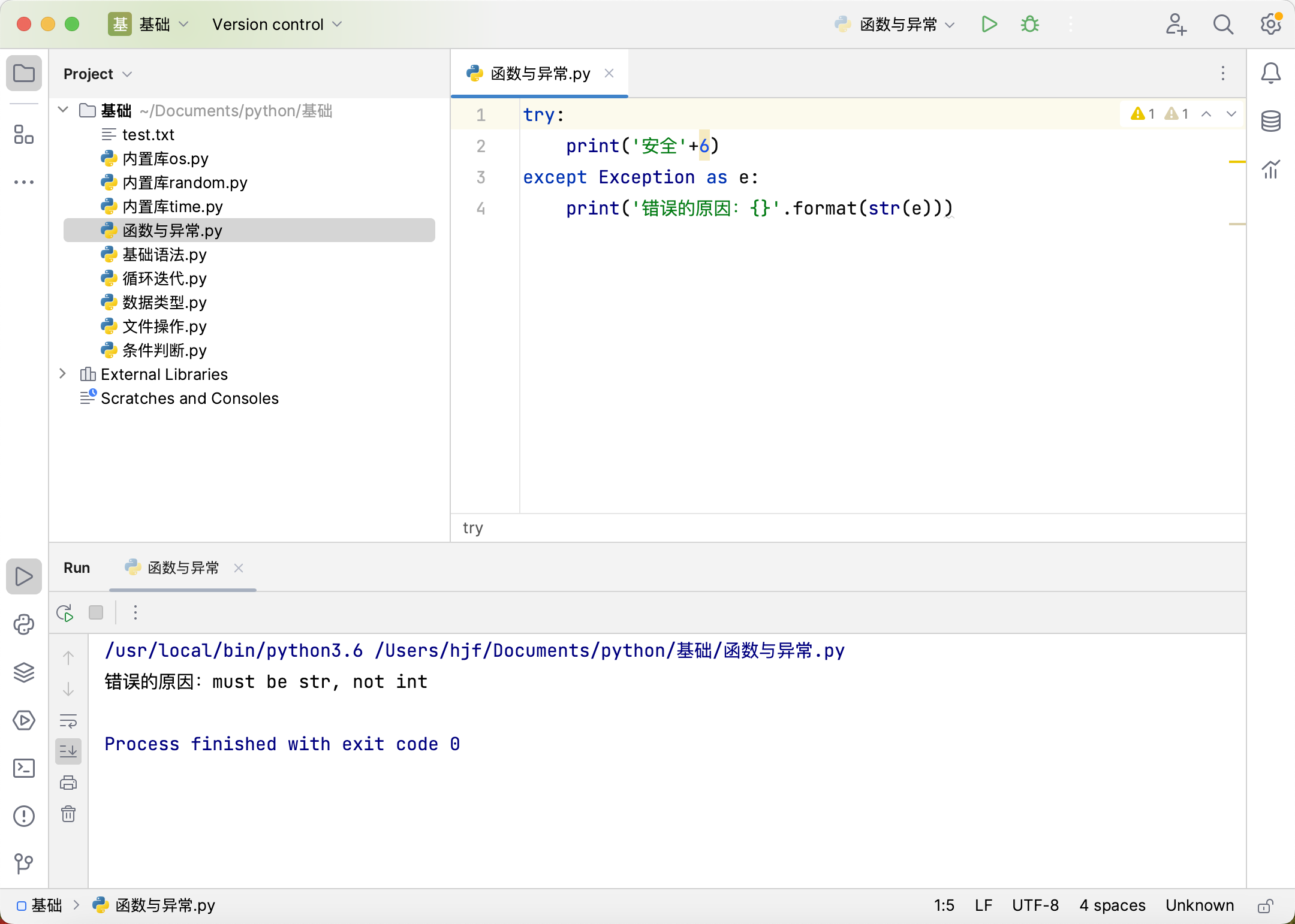Open the Python Console tool window

pos(24,624)
